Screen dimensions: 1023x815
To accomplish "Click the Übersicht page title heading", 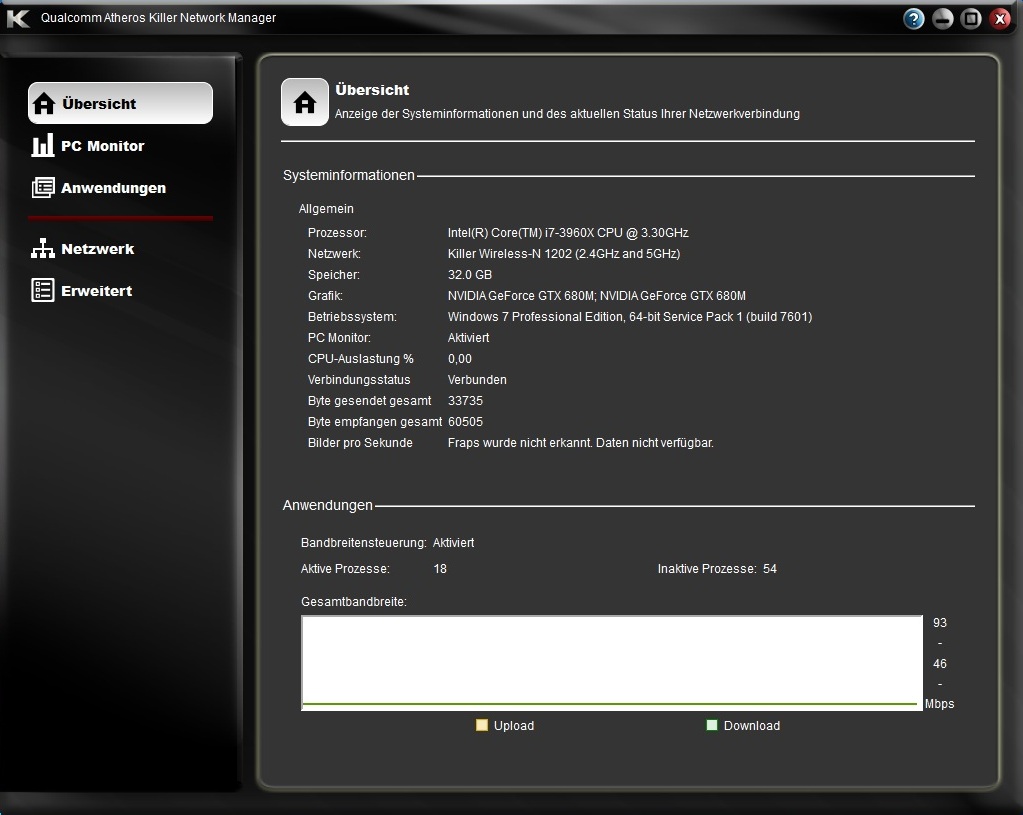I will [372, 90].
